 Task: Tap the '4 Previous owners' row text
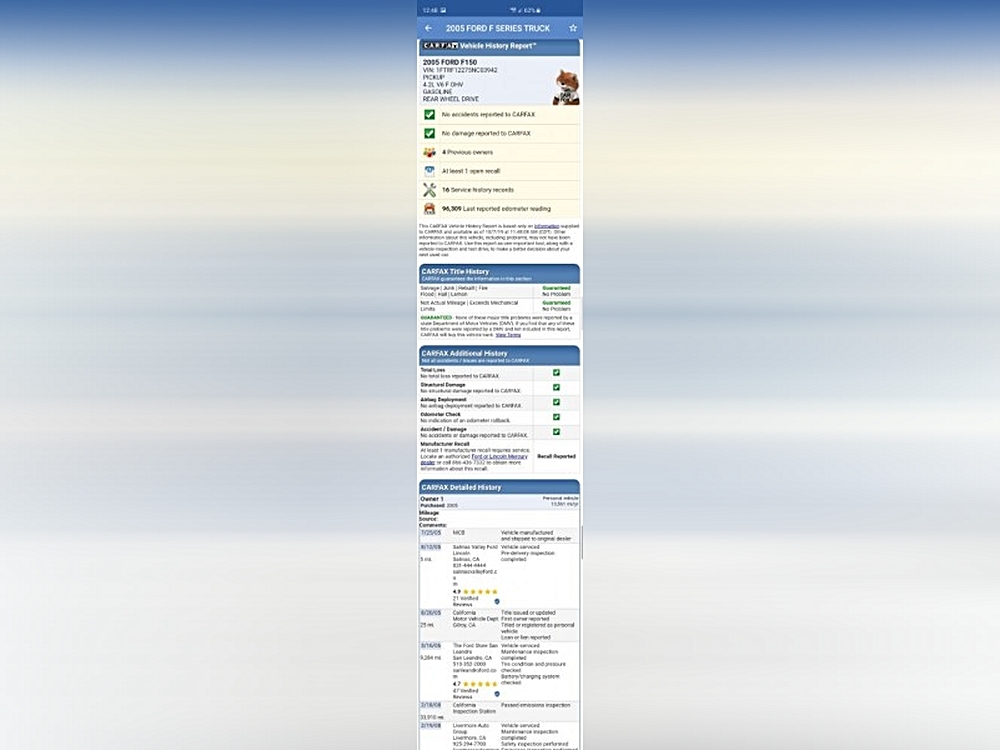[x=467, y=152]
